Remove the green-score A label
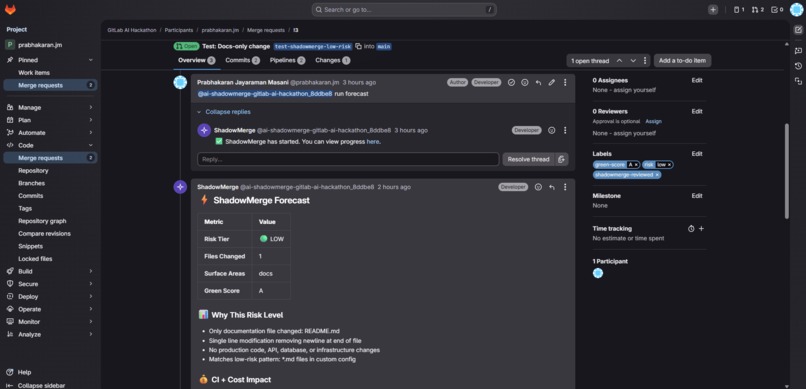 (636, 164)
